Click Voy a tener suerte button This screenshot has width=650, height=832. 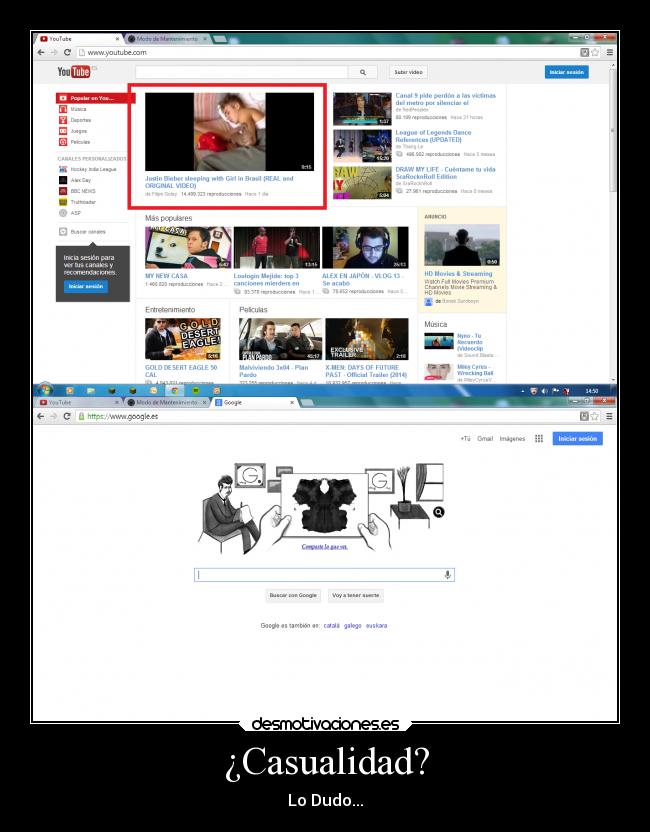pyautogui.click(x=356, y=595)
